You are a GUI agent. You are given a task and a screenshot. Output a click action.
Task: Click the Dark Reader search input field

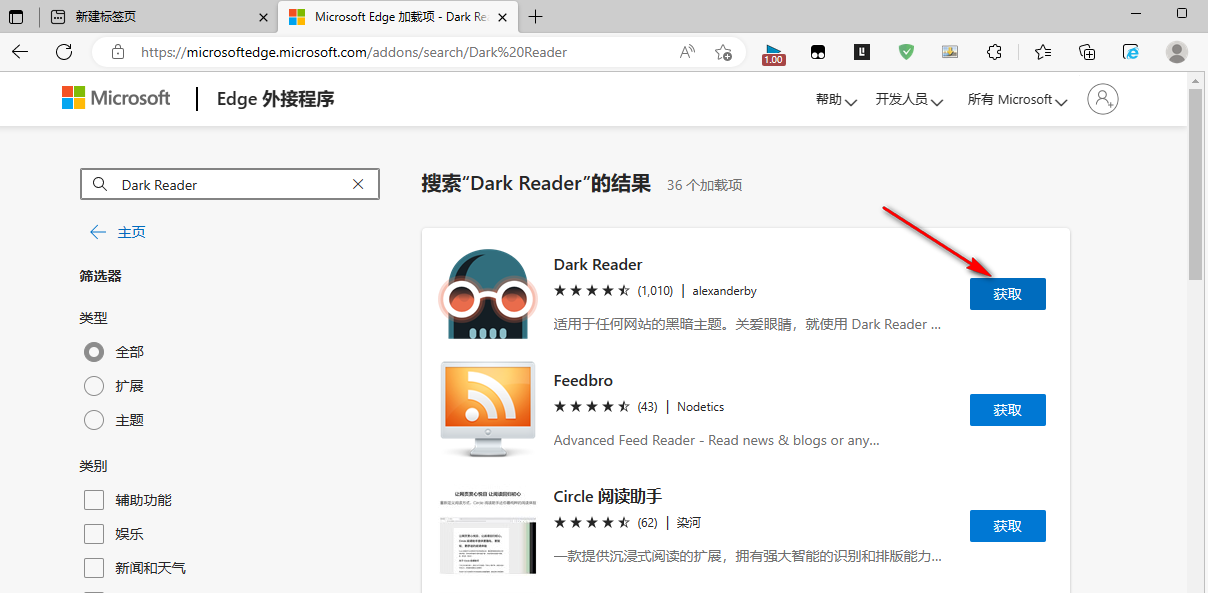(x=230, y=185)
